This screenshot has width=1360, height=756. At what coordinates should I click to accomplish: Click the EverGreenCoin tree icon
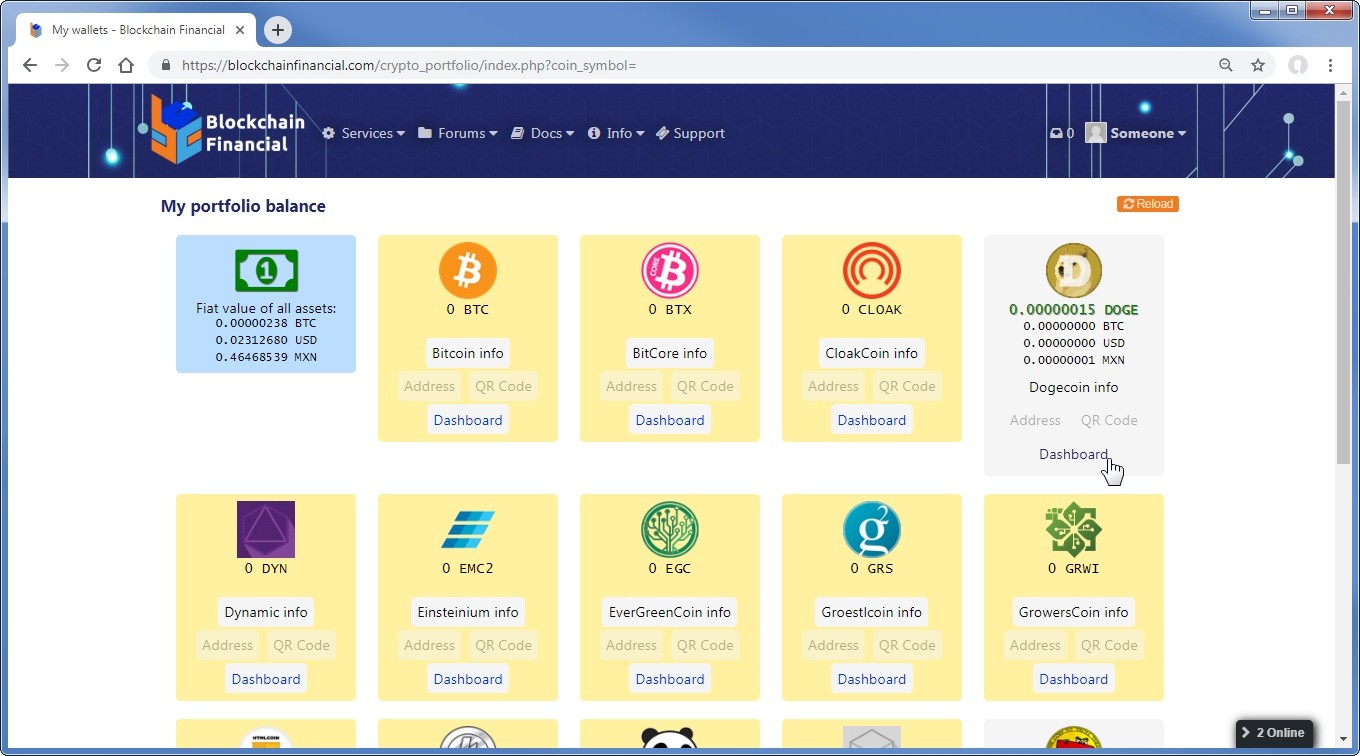[x=669, y=529]
